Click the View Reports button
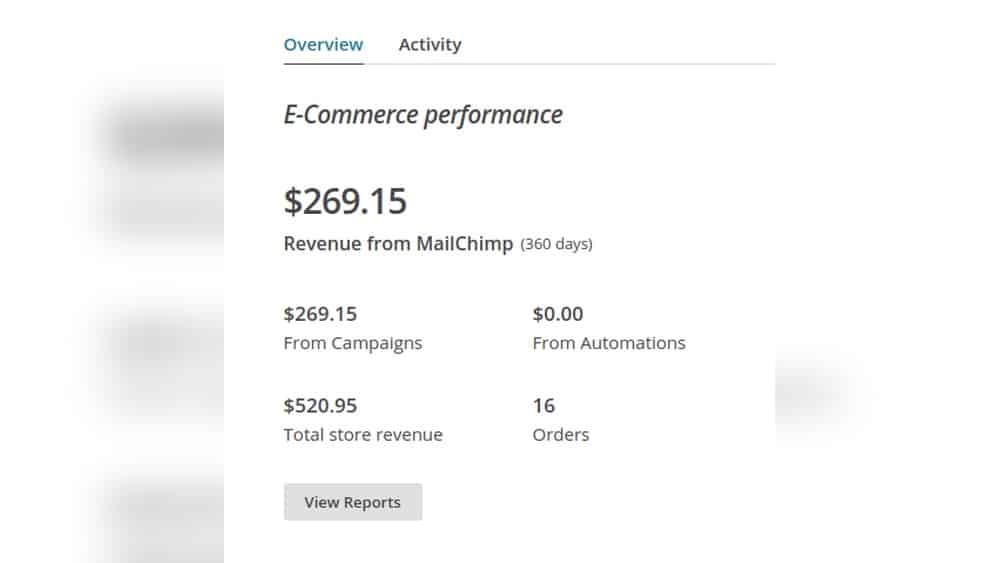1000x563 pixels. coord(353,502)
